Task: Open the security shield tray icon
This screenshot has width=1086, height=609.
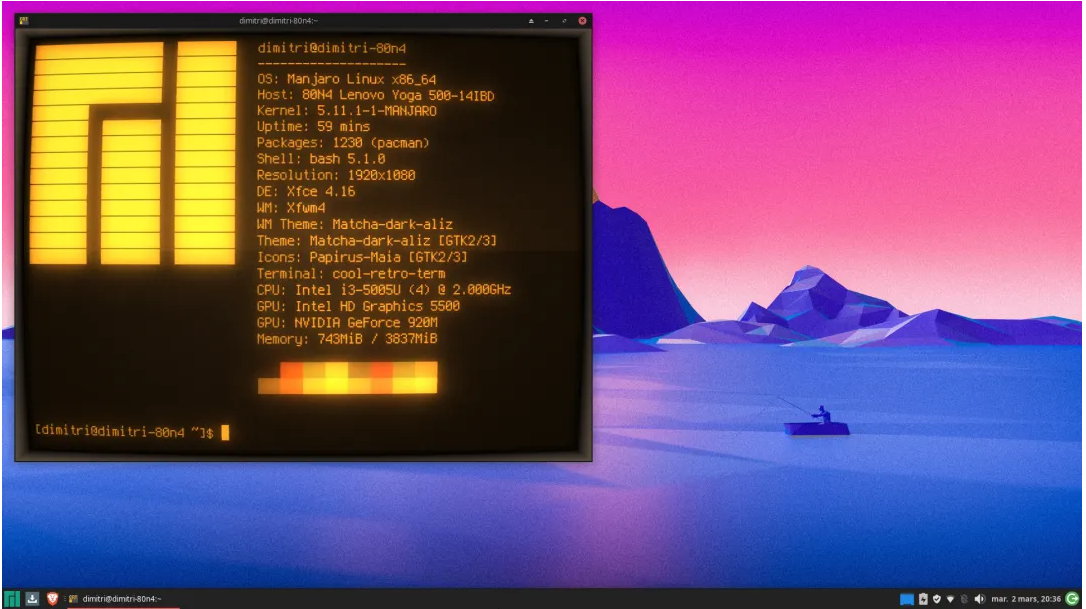Action: coord(938,597)
